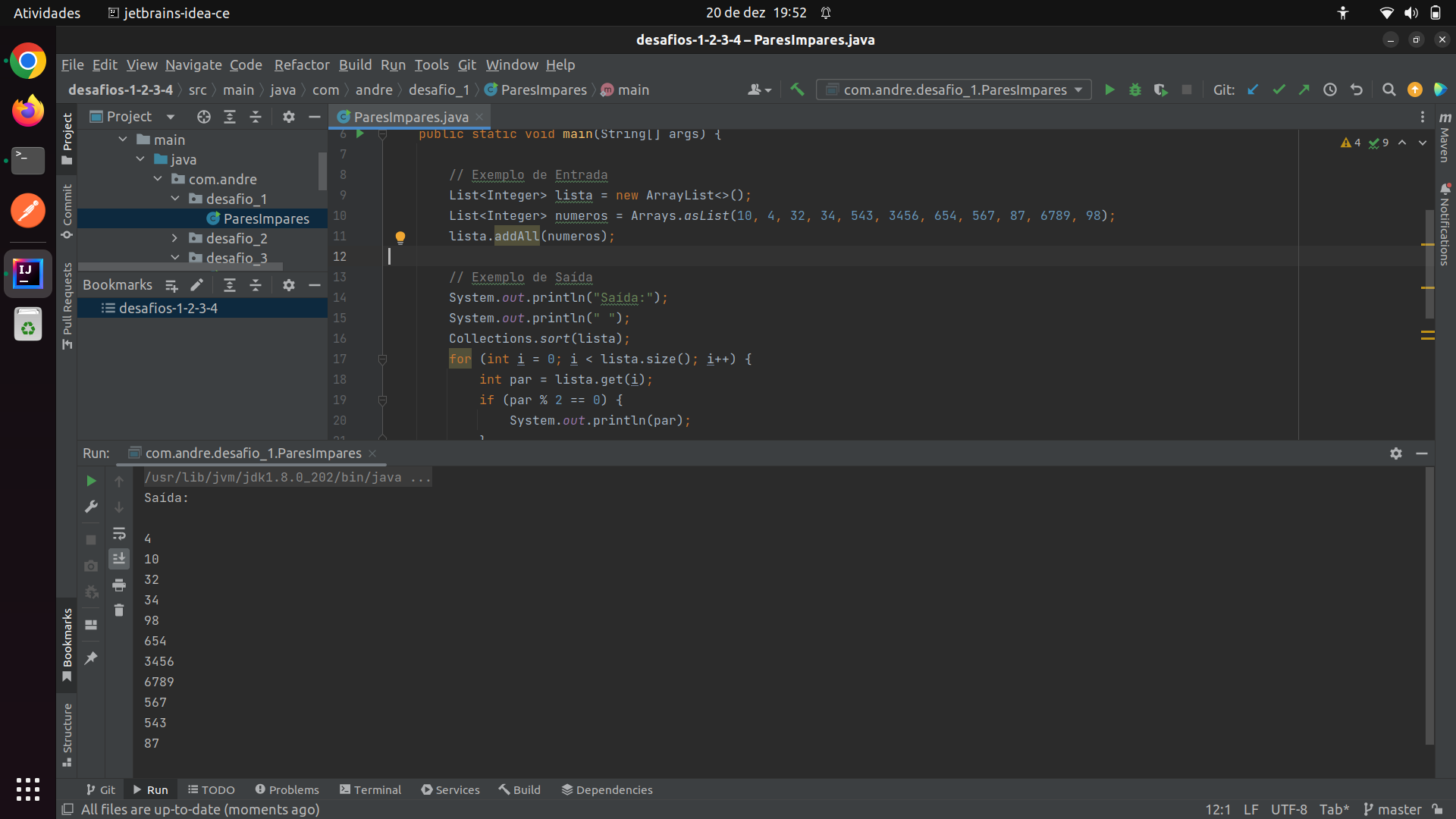Image resolution: width=1456 pixels, height=819 pixels.
Task: Expand the desafio_2 folder
Action: pyautogui.click(x=175, y=238)
